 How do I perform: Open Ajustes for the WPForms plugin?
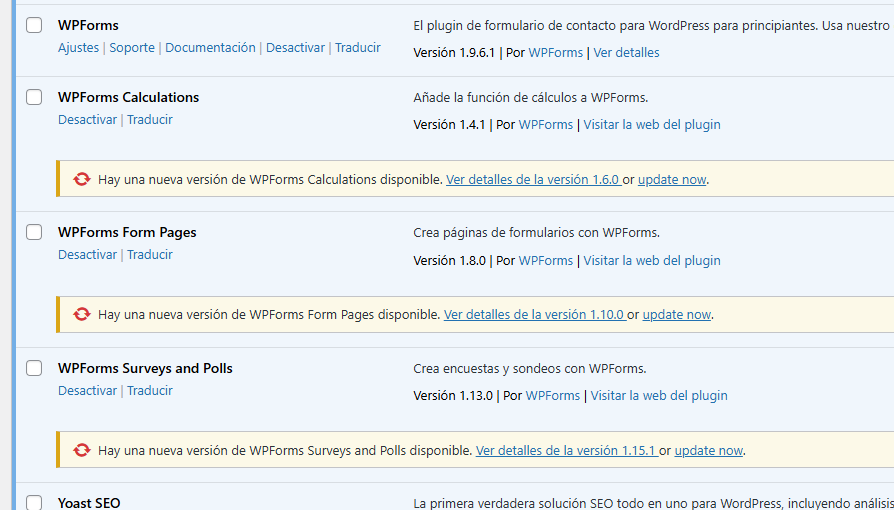(78, 47)
